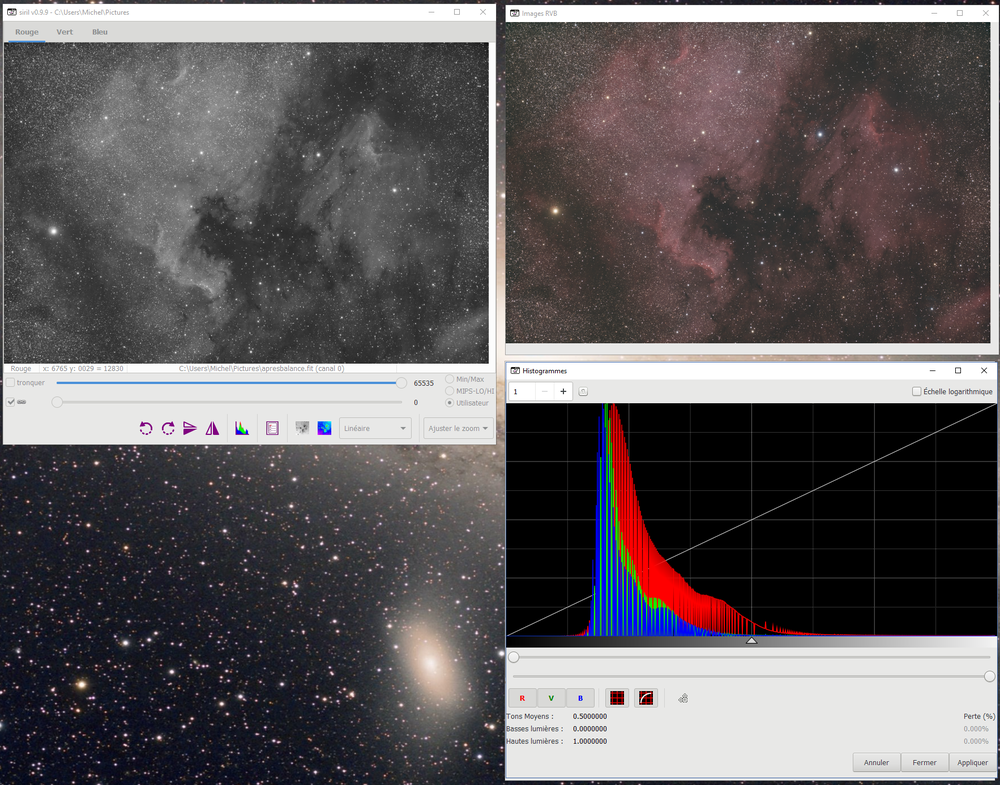Click the apresbalance.fit file path in status bar
This screenshot has height=785, width=1000.
[x=261, y=369]
